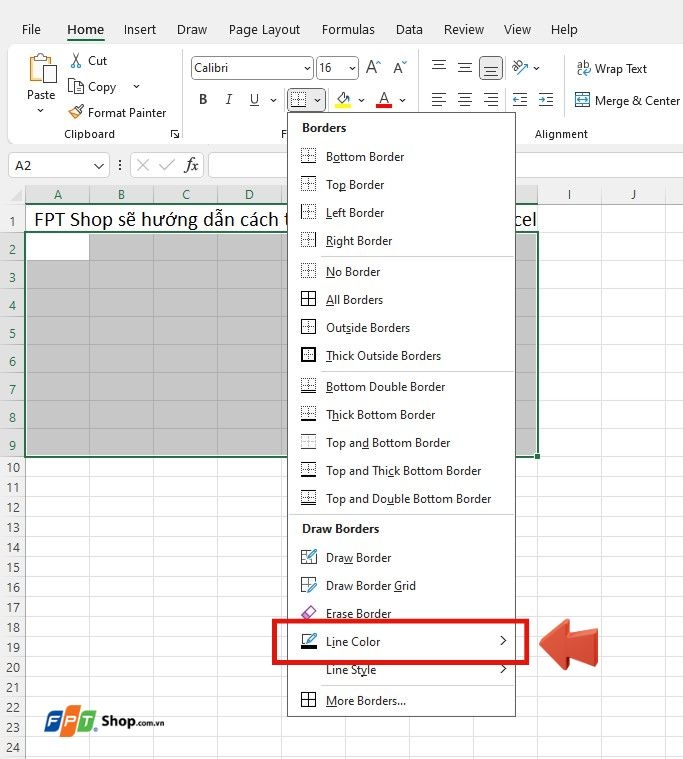The height and width of the screenshot is (759, 683).
Task: Click Wrap Text button
Action: click(x=611, y=69)
